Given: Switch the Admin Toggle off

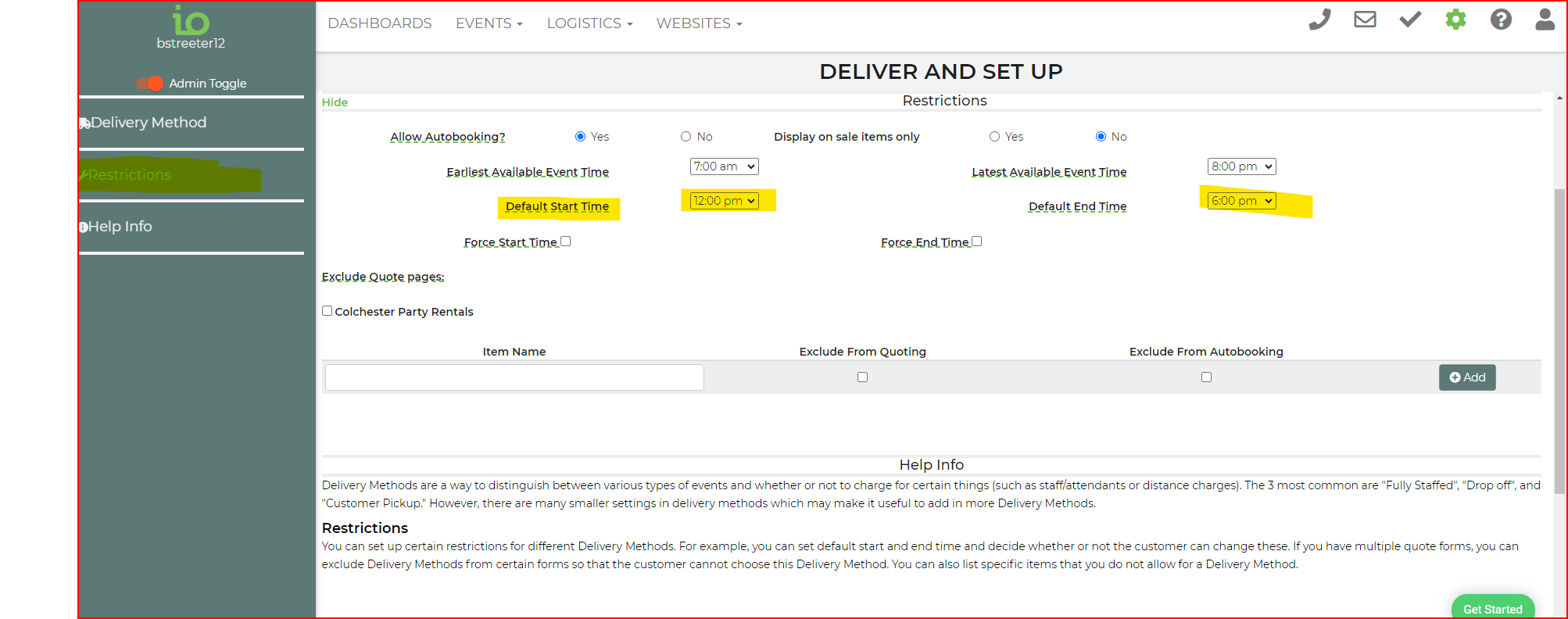Looking at the screenshot, I should tap(150, 84).
